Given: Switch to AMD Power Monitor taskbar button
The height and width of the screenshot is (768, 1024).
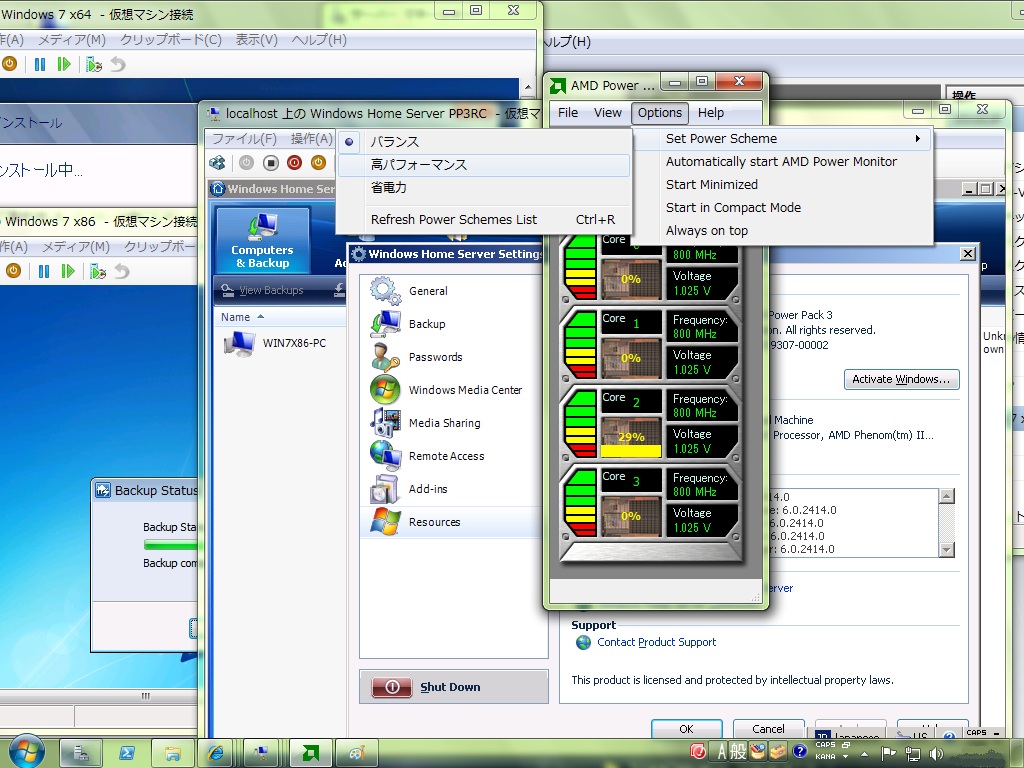Looking at the screenshot, I should [x=310, y=754].
